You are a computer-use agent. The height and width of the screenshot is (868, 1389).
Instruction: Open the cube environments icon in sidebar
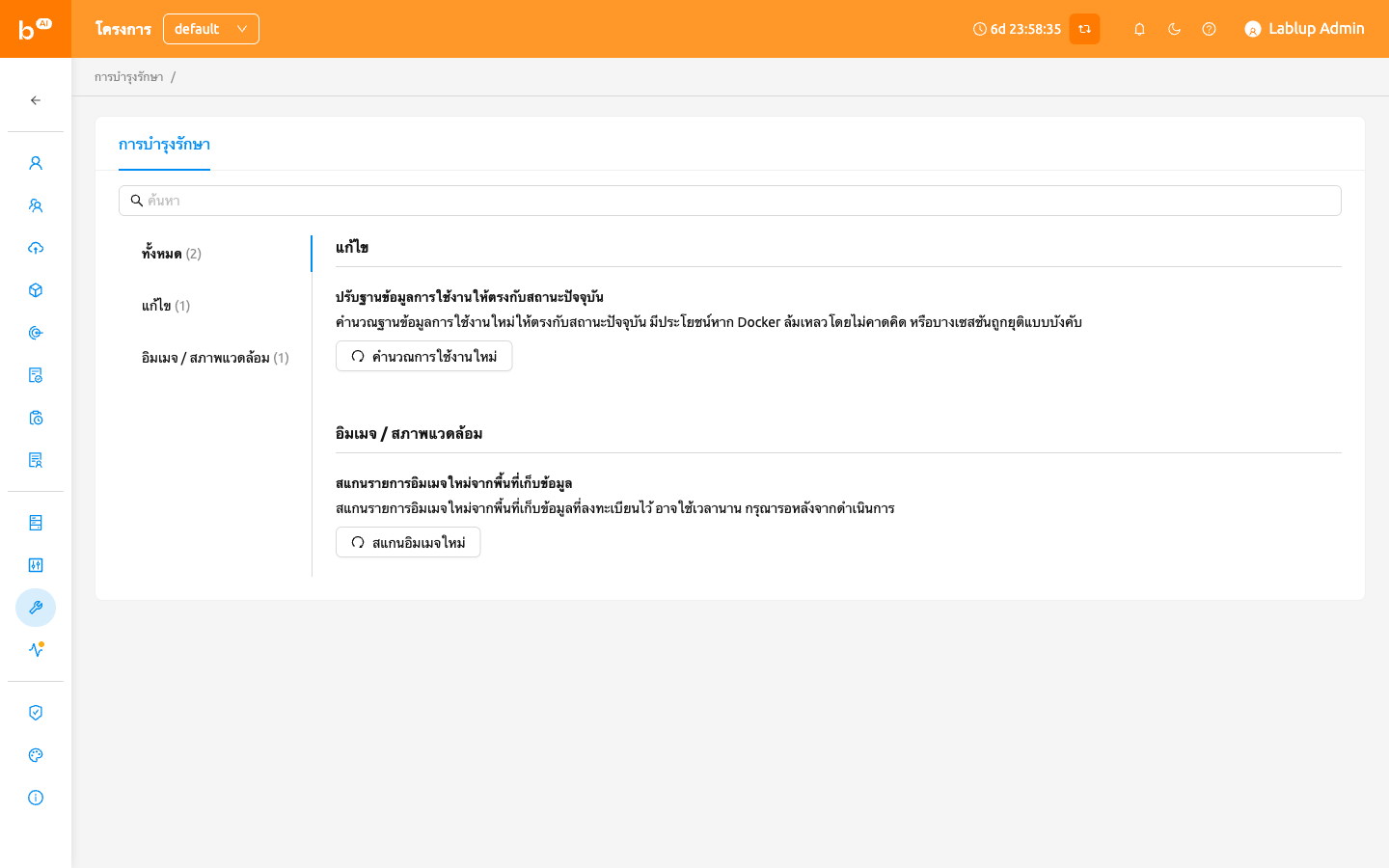click(36, 290)
